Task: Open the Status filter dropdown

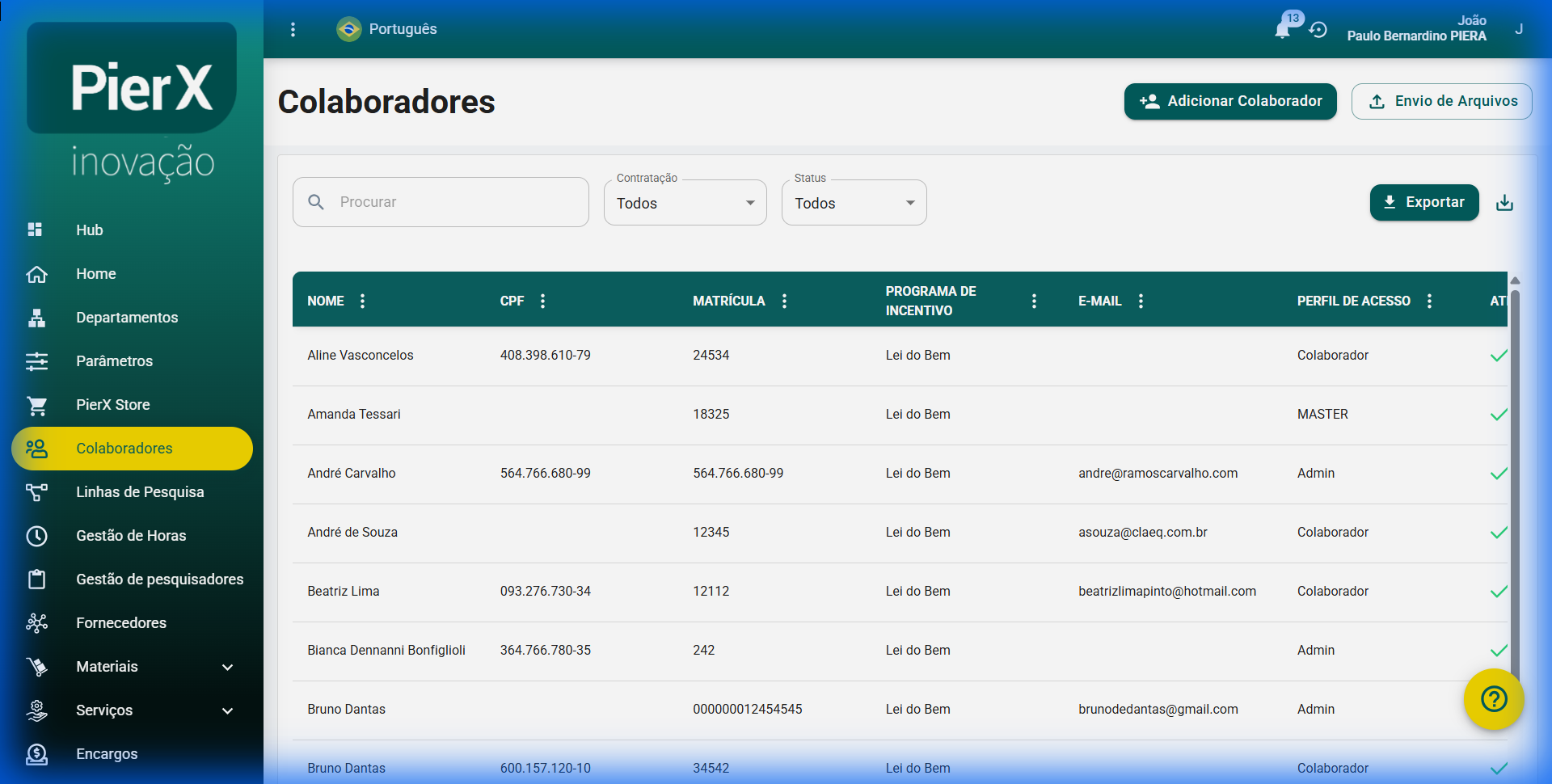Action: [853, 202]
